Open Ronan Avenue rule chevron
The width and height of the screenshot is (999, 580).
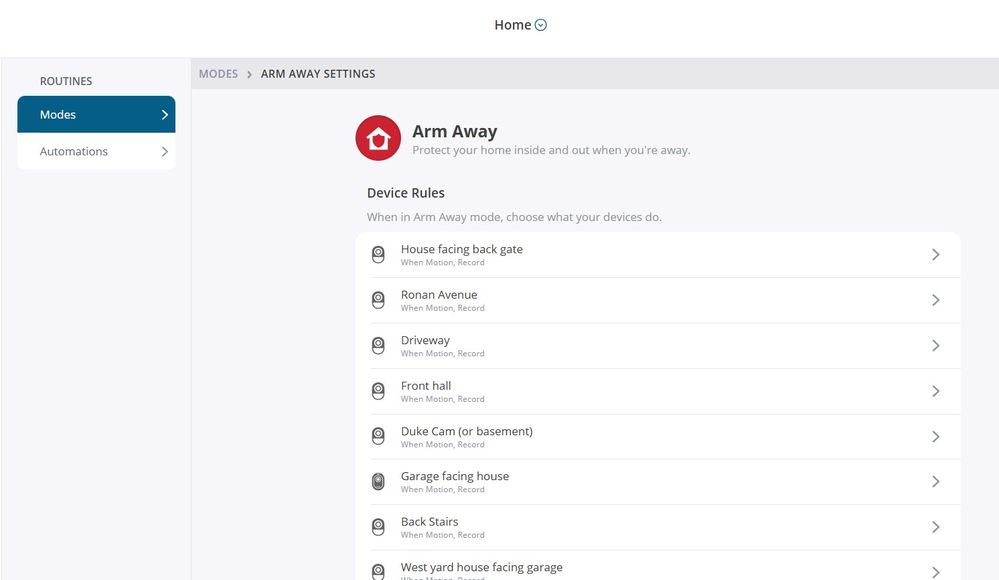pyautogui.click(x=935, y=300)
